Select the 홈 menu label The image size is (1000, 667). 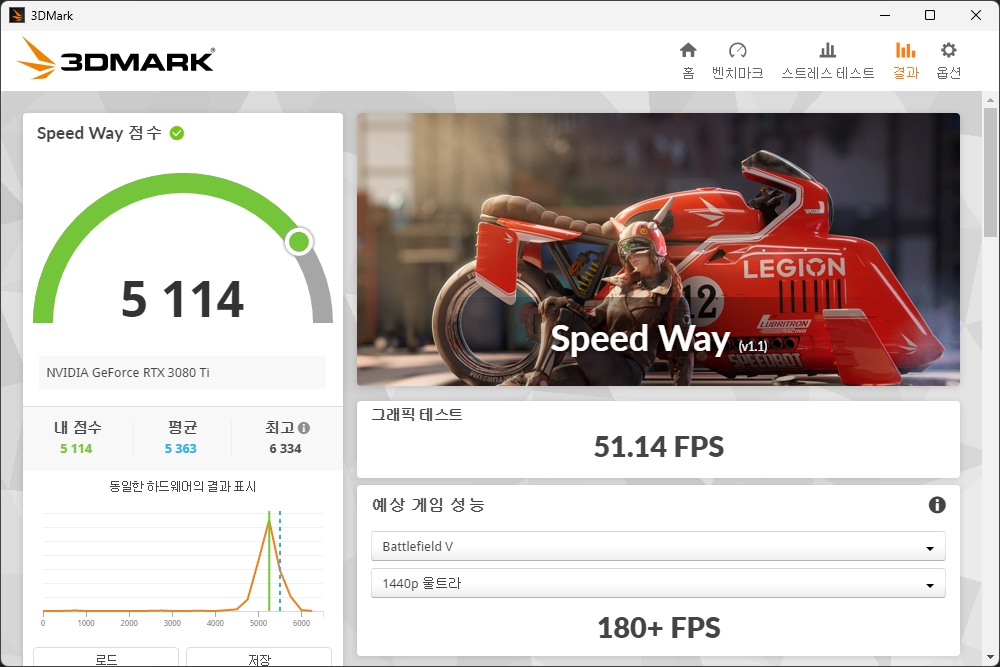688,73
